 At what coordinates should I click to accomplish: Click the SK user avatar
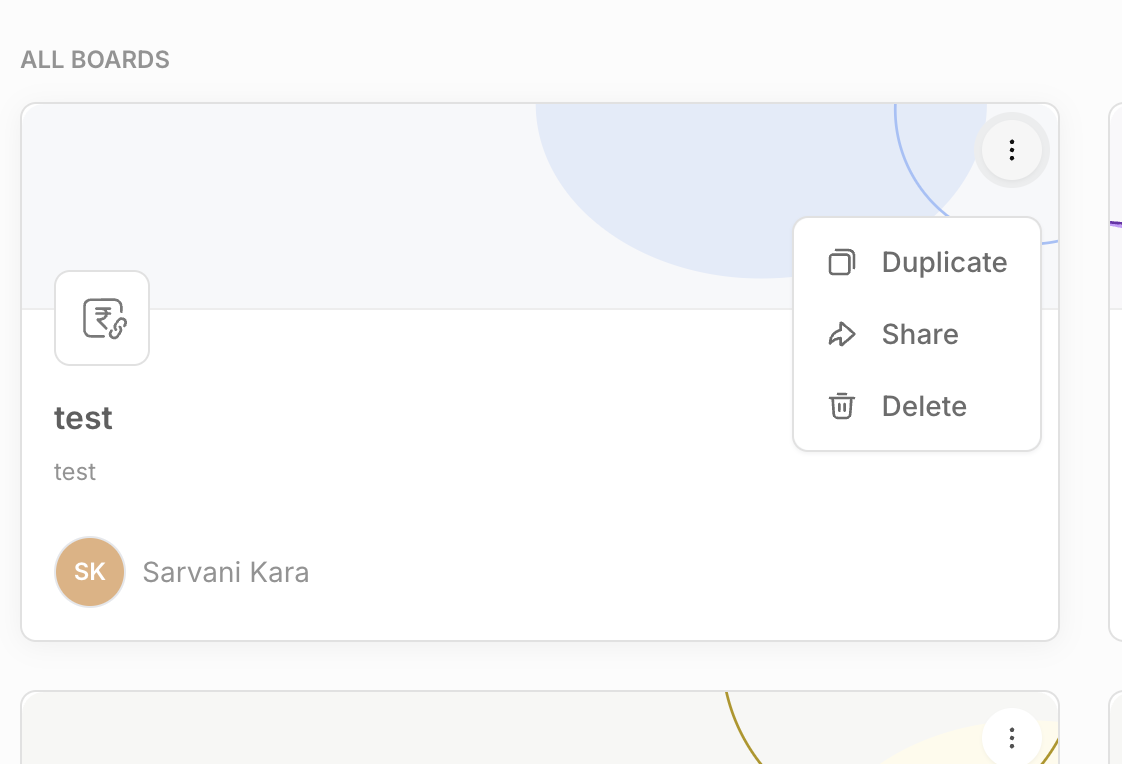click(x=90, y=572)
